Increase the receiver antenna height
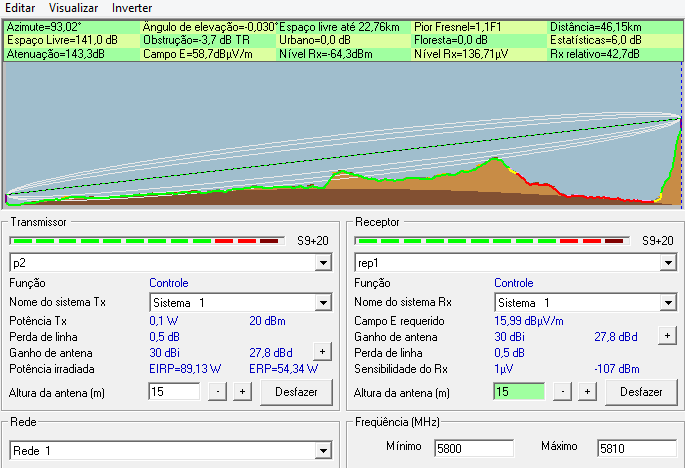 click(588, 392)
